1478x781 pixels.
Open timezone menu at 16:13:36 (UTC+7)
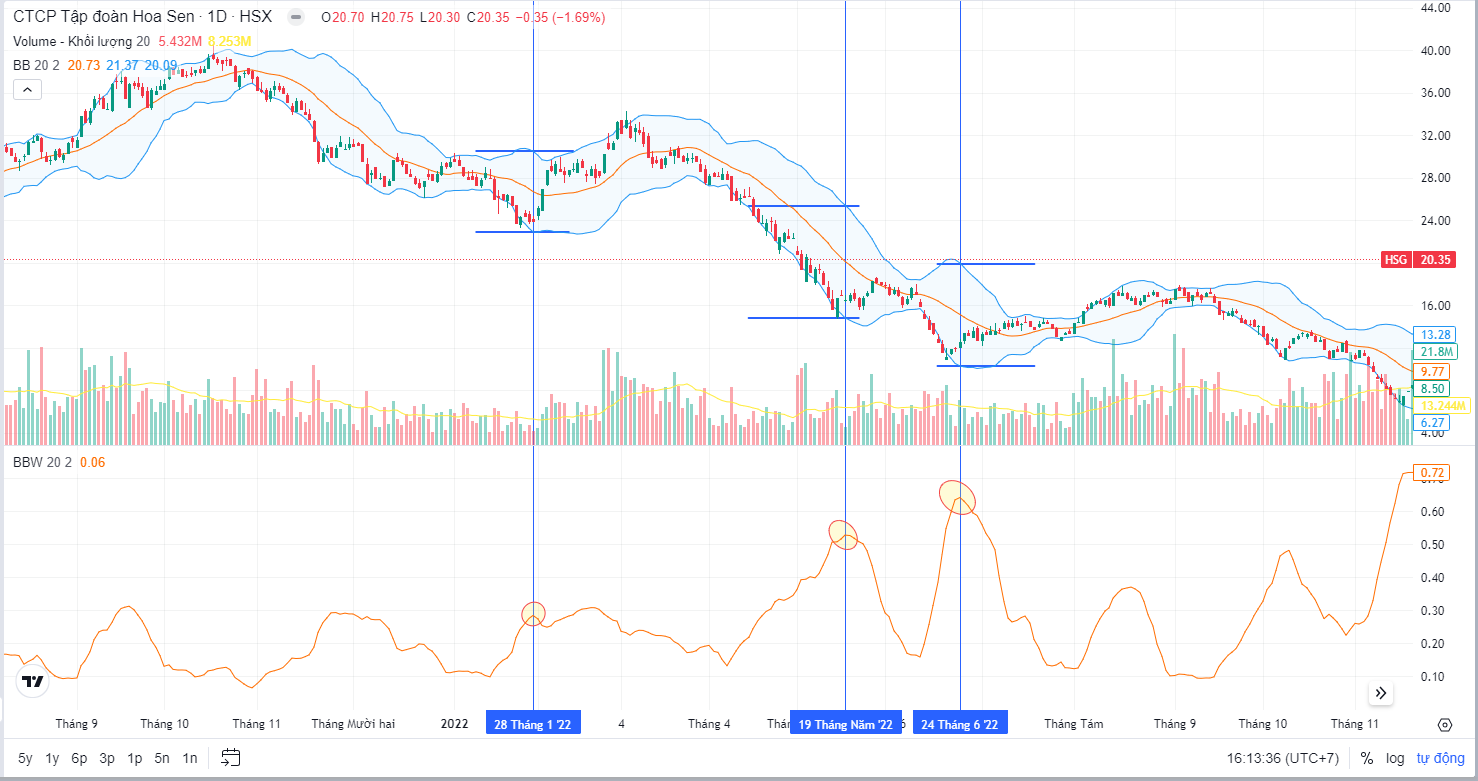(x=1283, y=758)
